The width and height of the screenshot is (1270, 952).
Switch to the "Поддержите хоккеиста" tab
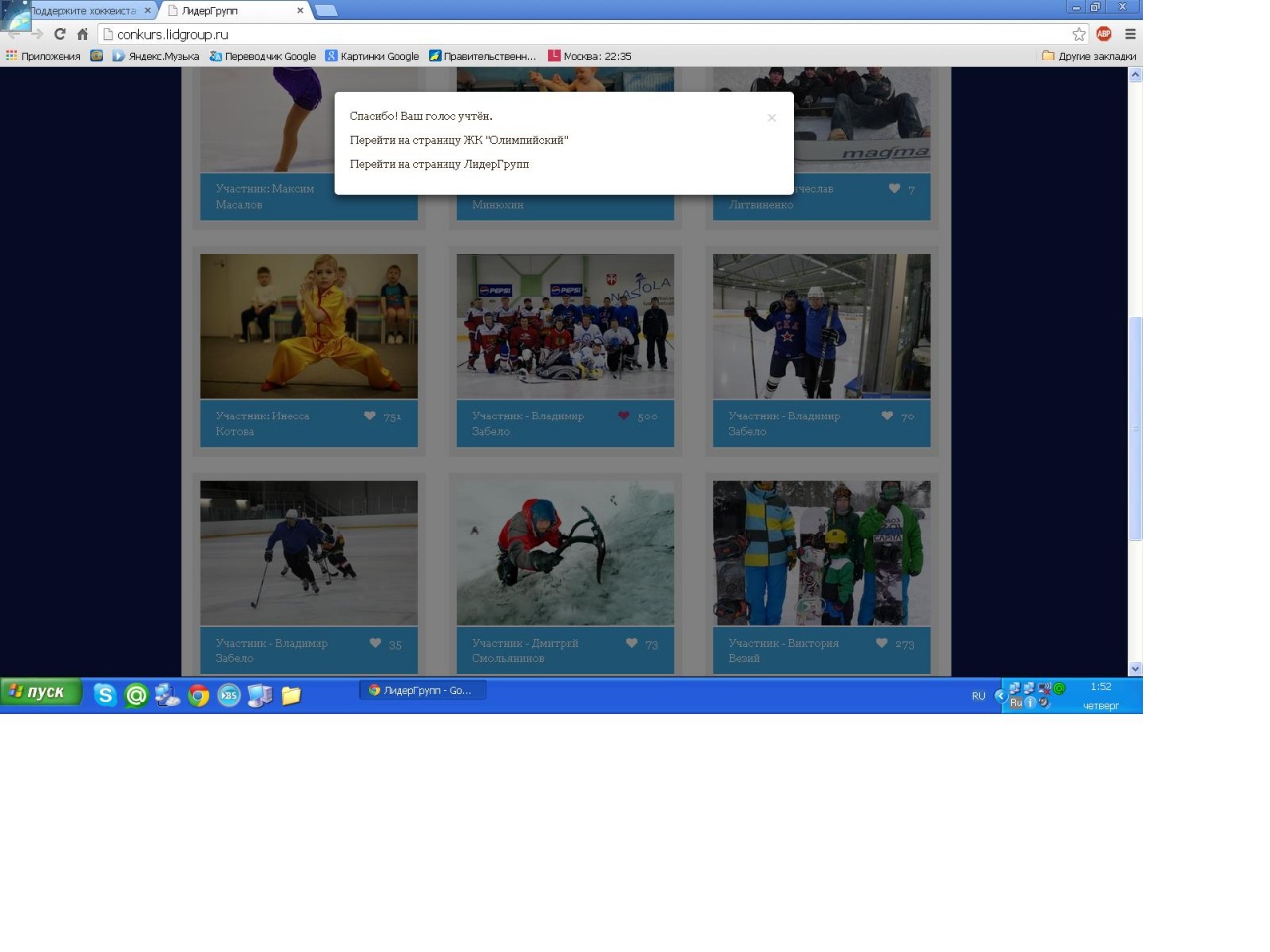84,11
